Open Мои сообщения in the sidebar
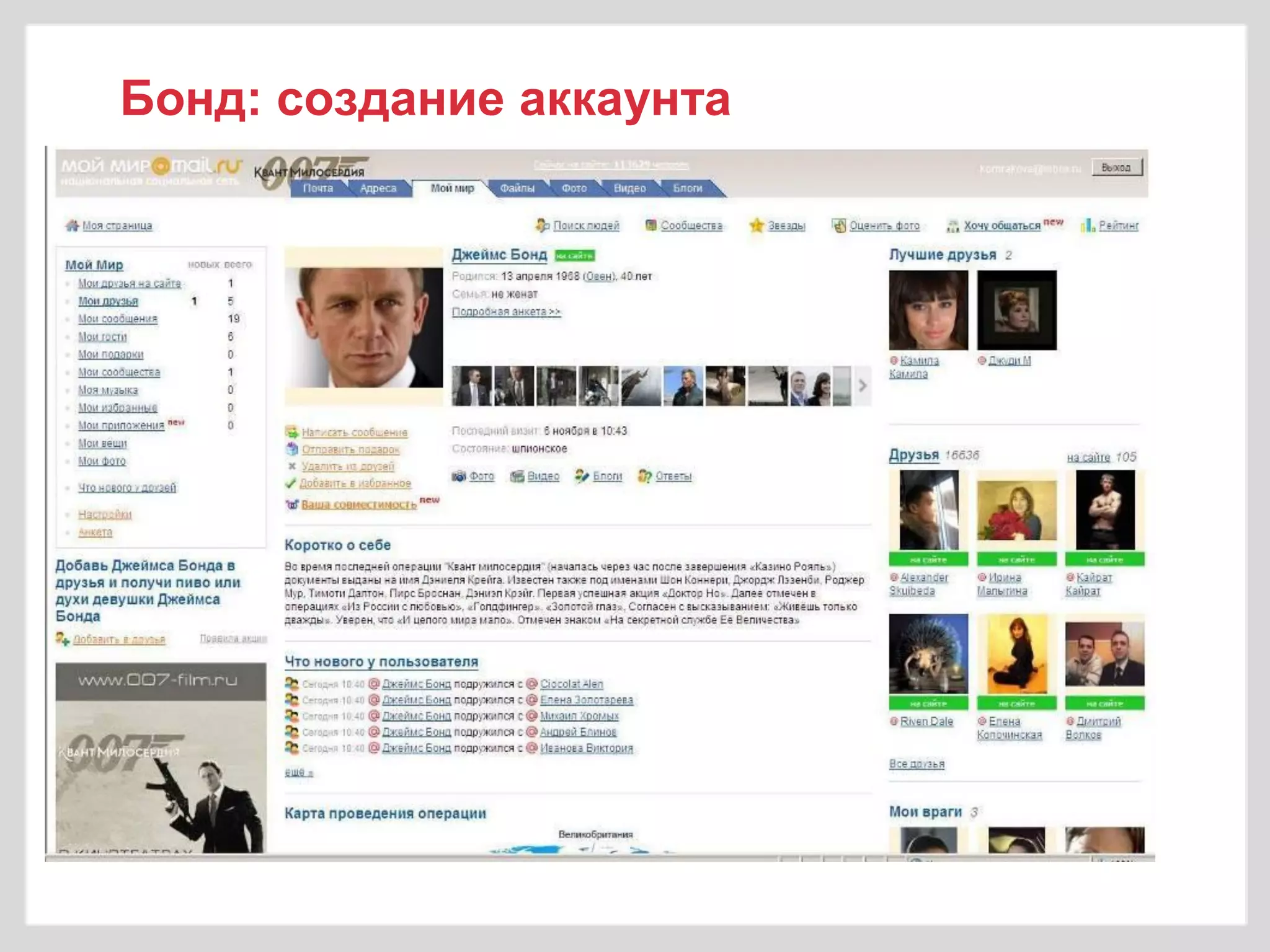Screen dimensions: 1270x952 118,319
